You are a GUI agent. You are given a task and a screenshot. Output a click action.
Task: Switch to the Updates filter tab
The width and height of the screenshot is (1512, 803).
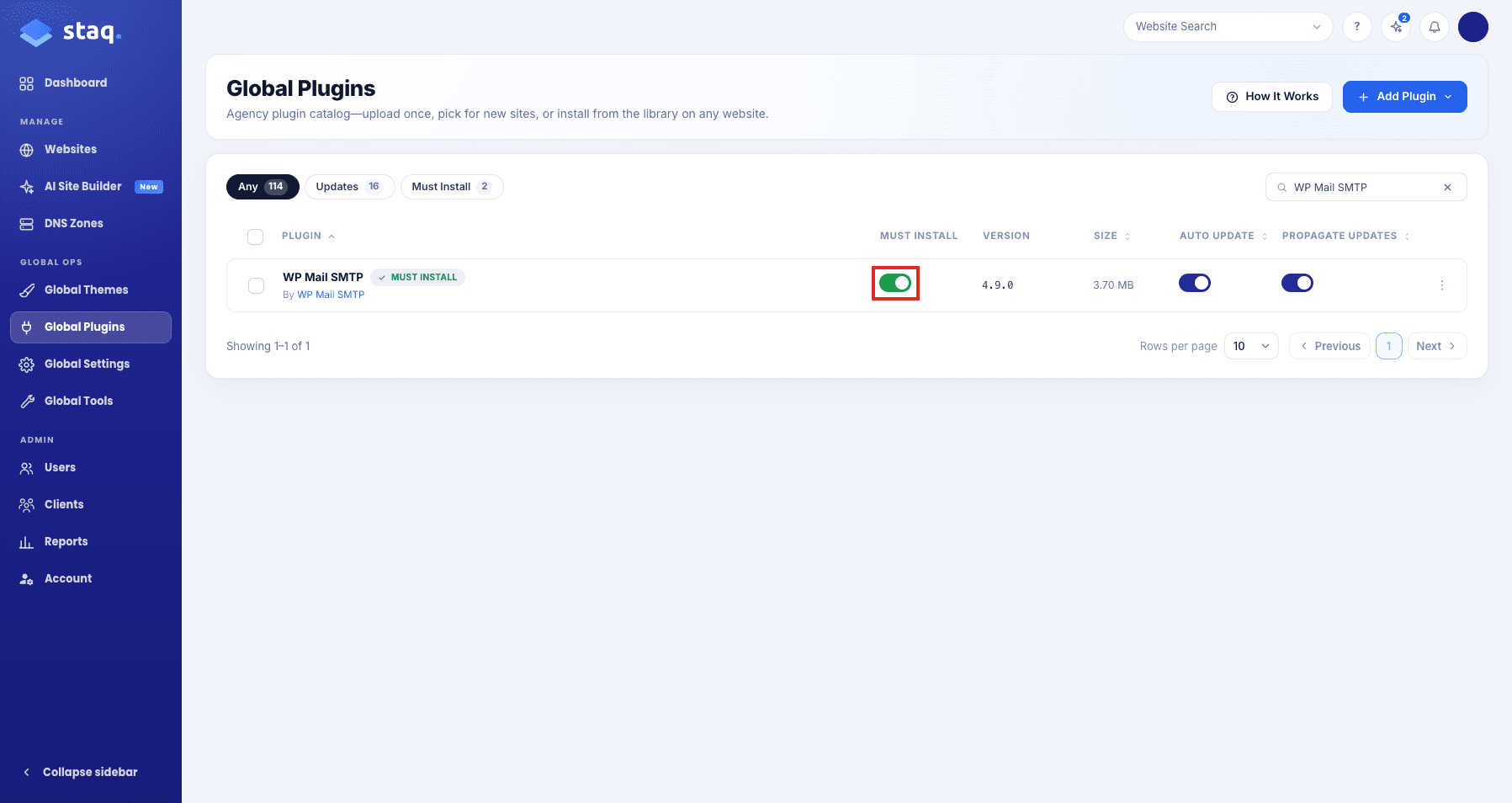click(x=349, y=187)
